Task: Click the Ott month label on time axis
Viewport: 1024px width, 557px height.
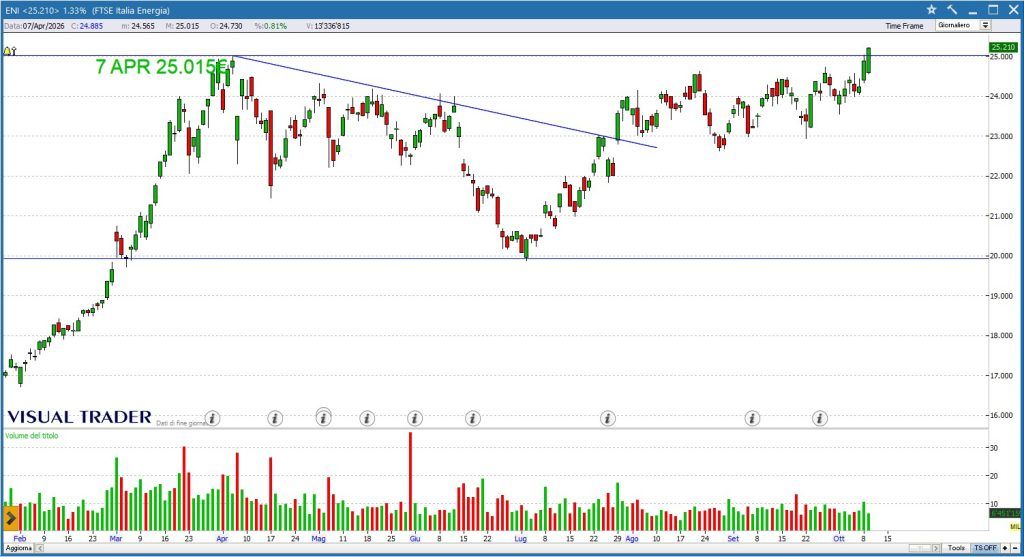Action: [839, 539]
